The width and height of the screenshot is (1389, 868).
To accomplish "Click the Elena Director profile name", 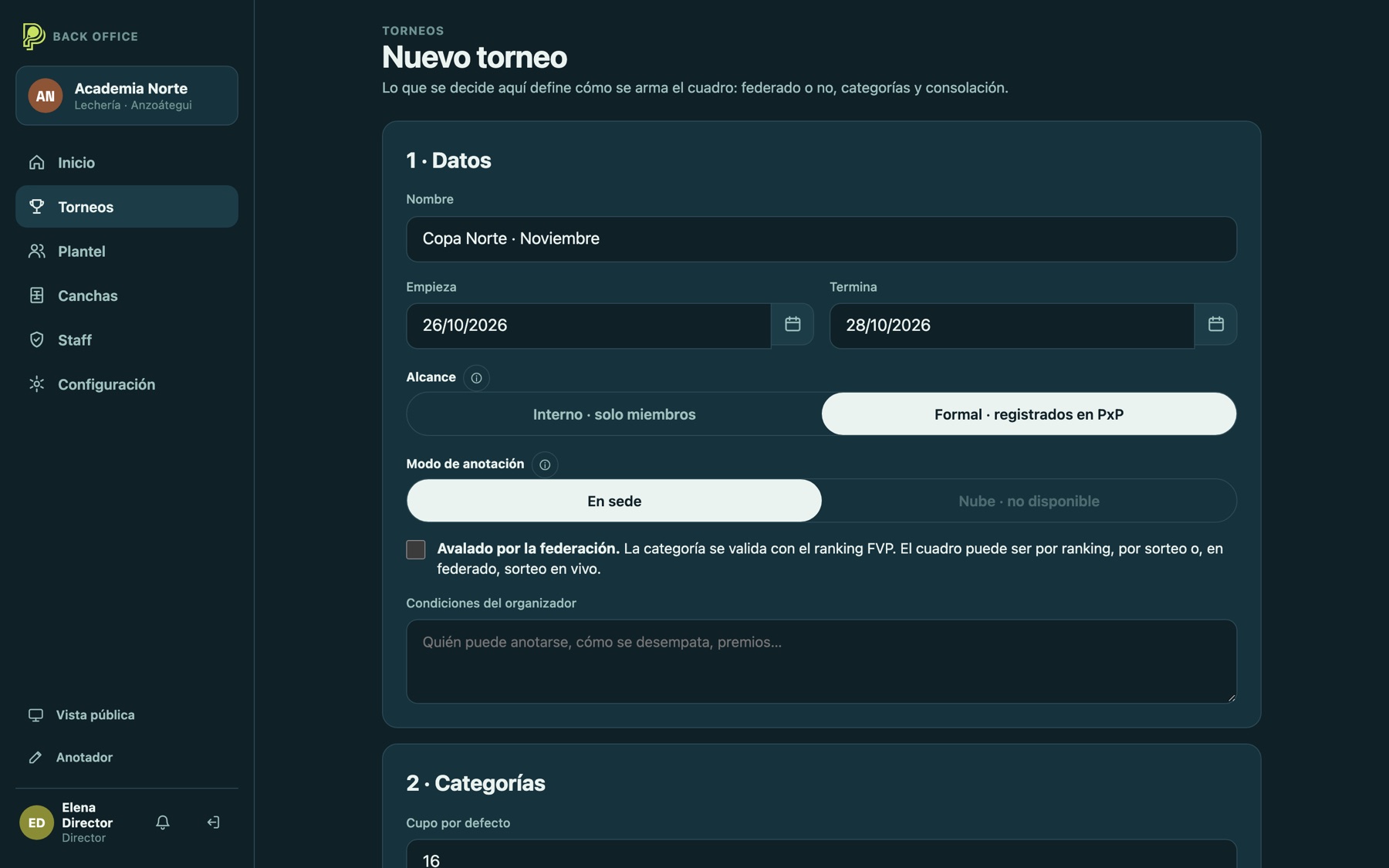I will click(x=87, y=815).
